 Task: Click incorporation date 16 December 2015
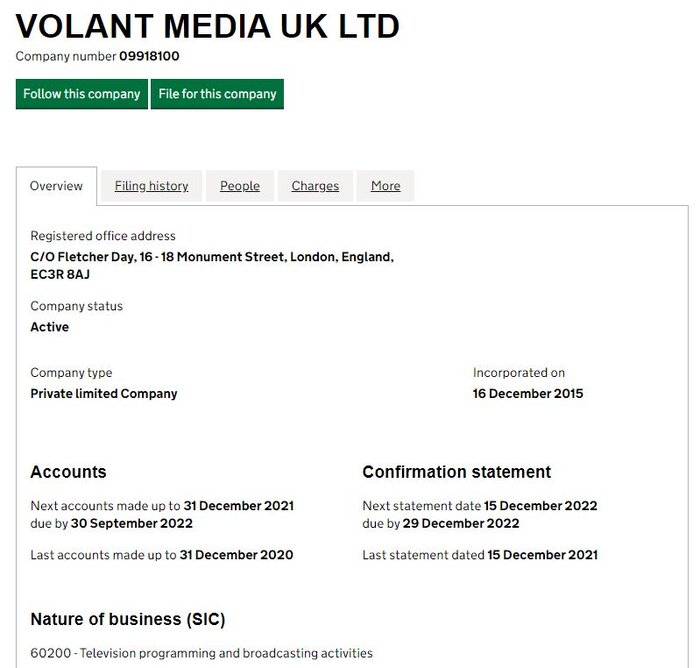coord(528,394)
